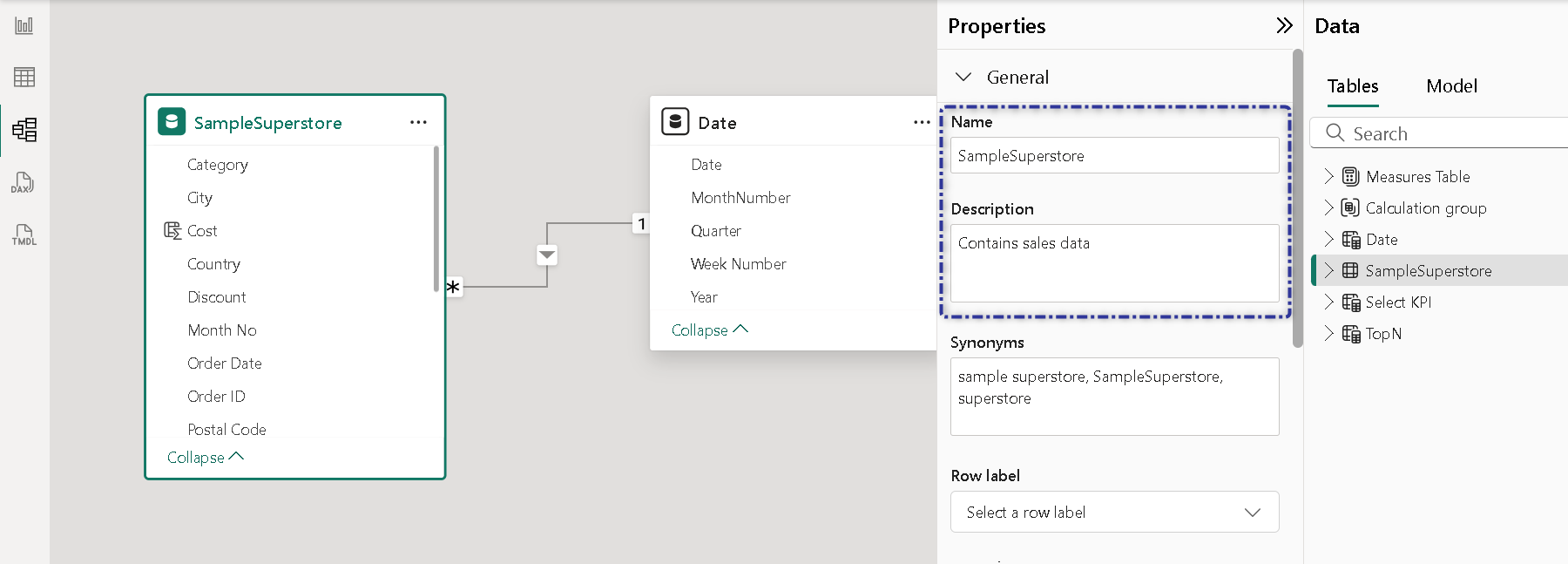The height and width of the screenshot is (564, 1568).
Task: Click SampleSuperstore table card header icon
Action: pos(172,121)
